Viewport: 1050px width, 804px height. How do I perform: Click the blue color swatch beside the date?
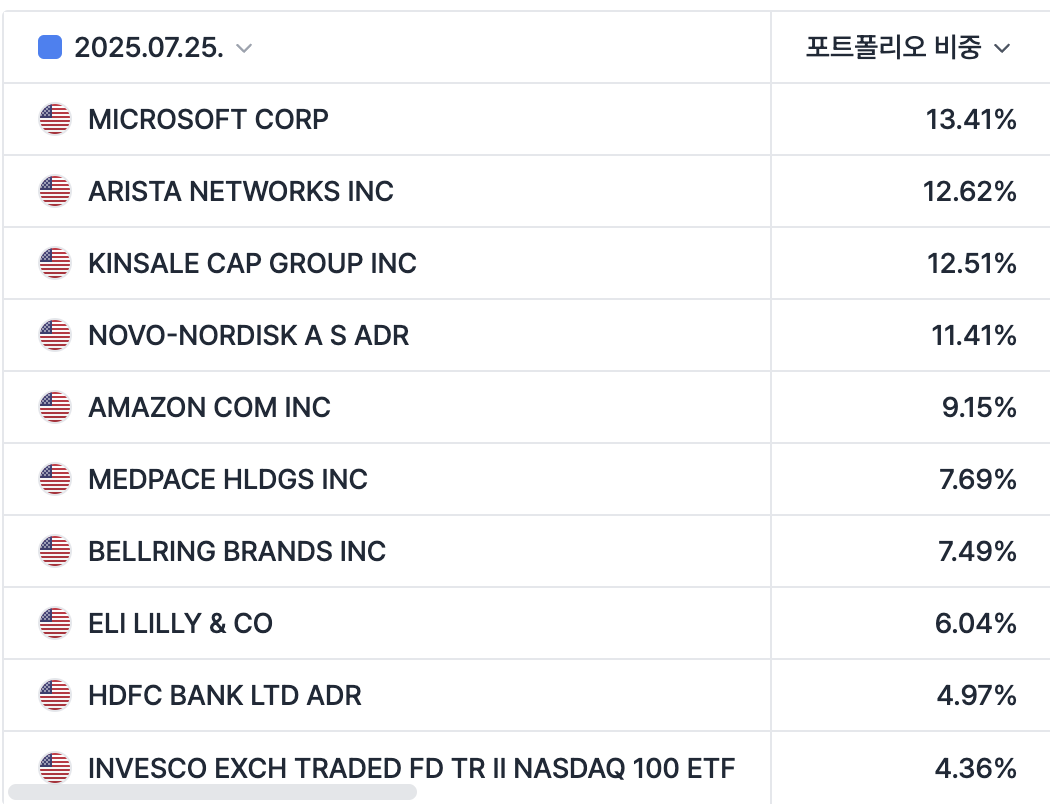tap(50, 47)
